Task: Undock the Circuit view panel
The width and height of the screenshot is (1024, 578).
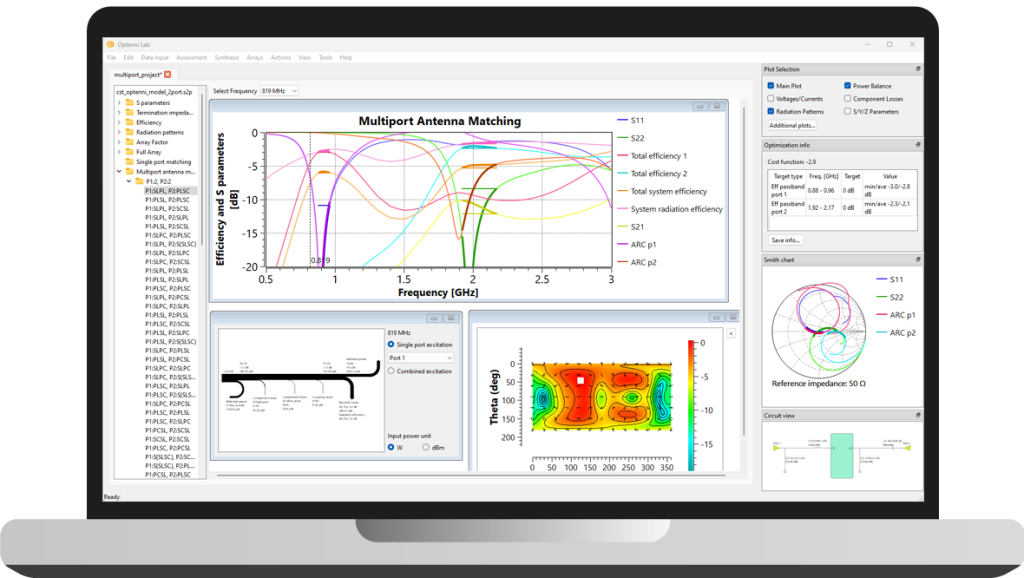Action: tap(918, 415)
